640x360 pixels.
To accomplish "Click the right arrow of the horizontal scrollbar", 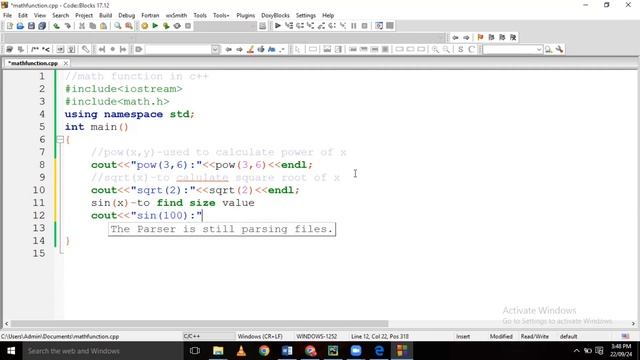I will coord(633,324).
